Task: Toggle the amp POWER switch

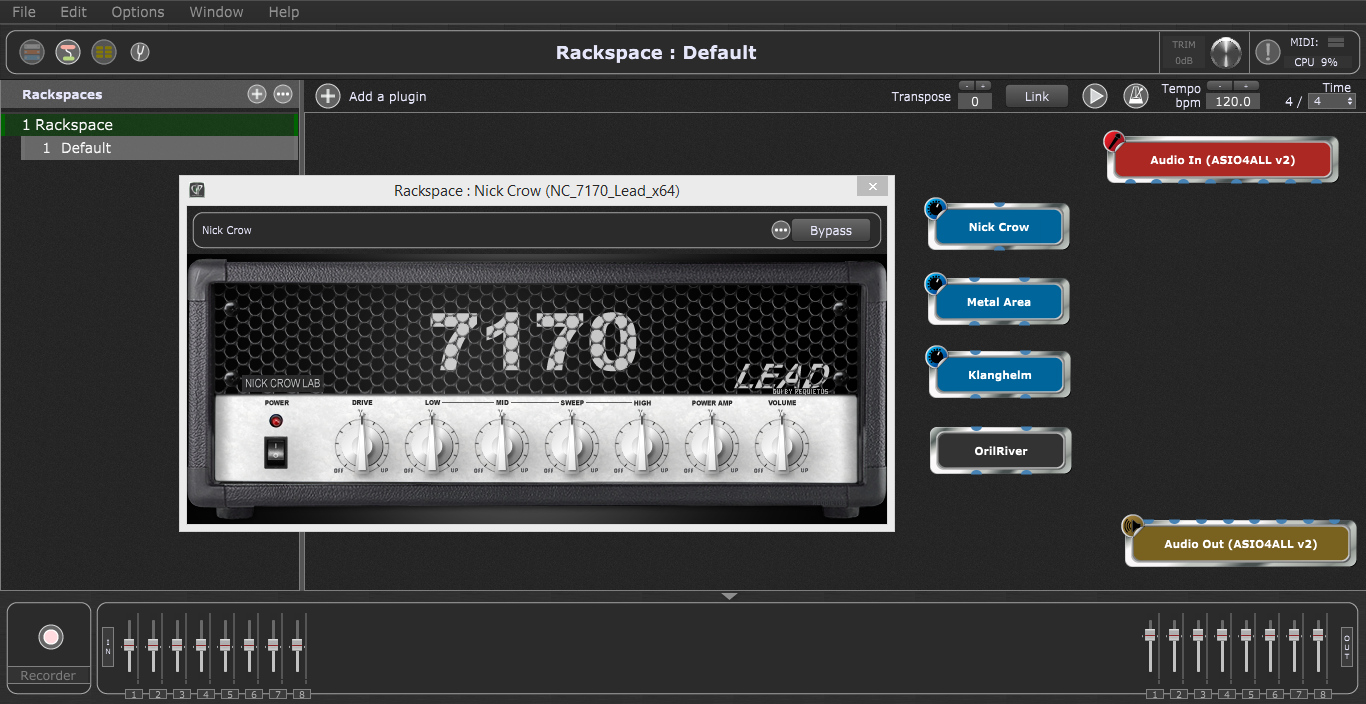Action: (x=275, y=452)
